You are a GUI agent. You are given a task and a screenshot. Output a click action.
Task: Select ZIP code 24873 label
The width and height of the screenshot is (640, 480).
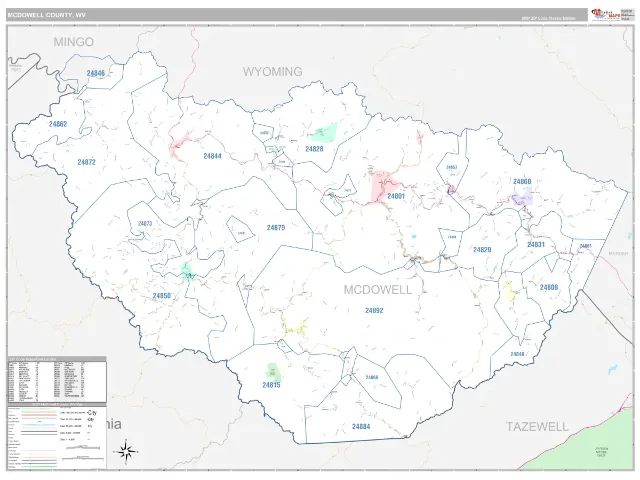pos(145,223)
